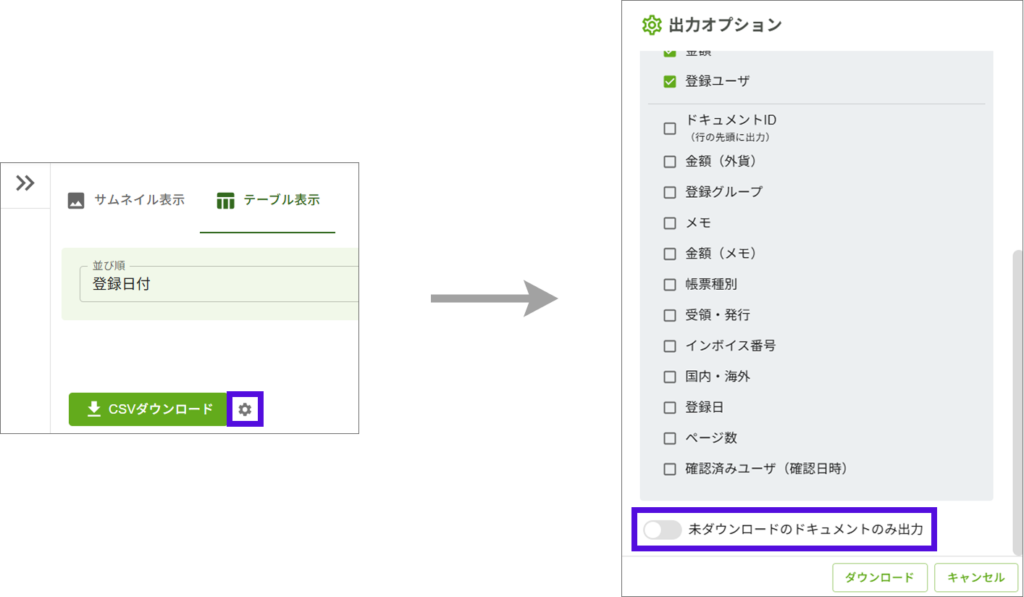Screen dimensions: 1024x597
Task: Click the 出力オプション dialog scrollbar
Action: 1017,400
